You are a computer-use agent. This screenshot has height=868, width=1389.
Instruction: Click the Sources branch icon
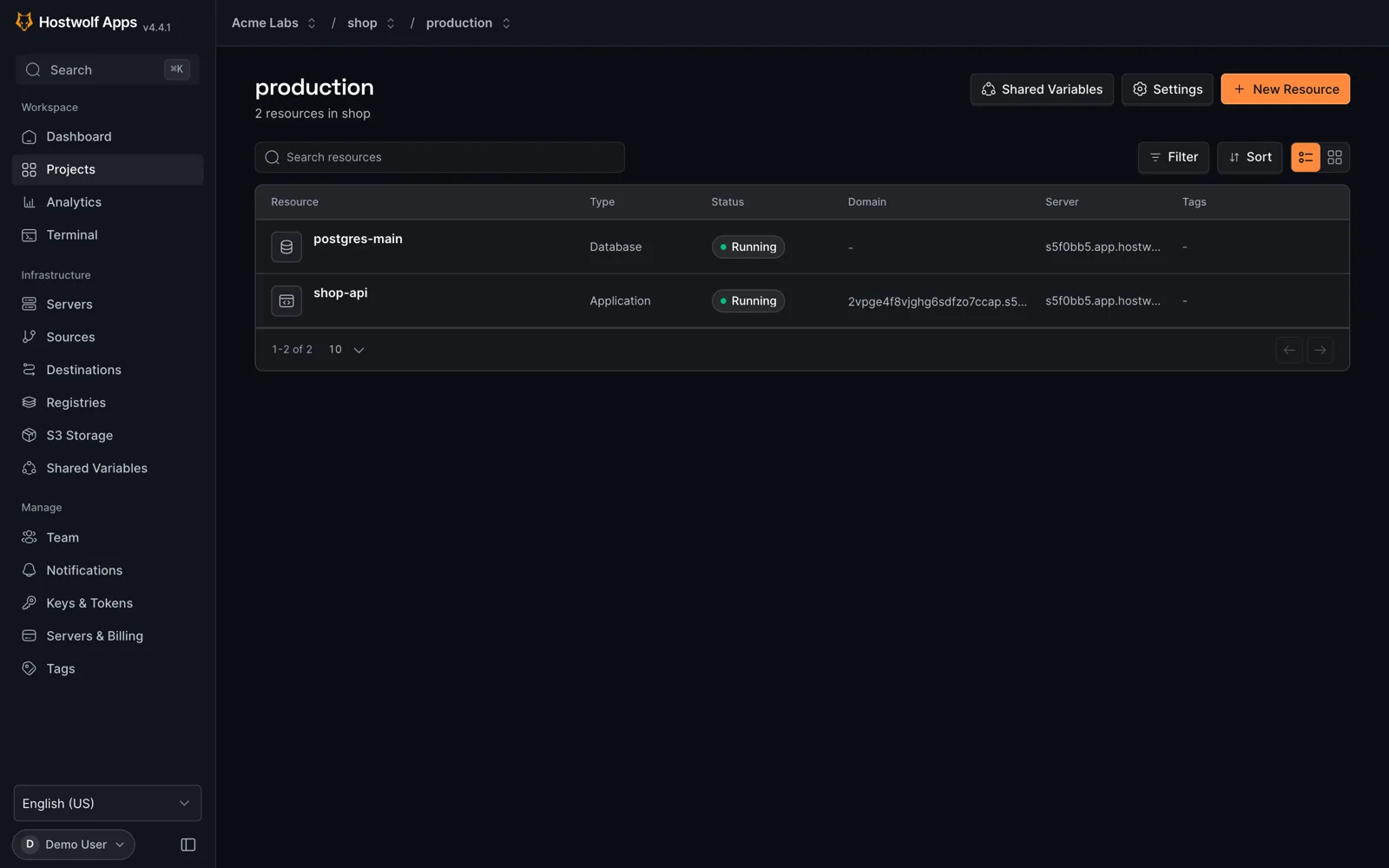coord(30,337)
